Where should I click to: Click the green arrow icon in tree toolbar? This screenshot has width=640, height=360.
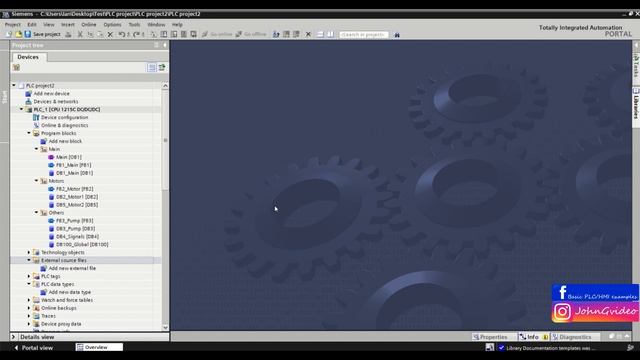pyautogui.click(x=162, y=67)
